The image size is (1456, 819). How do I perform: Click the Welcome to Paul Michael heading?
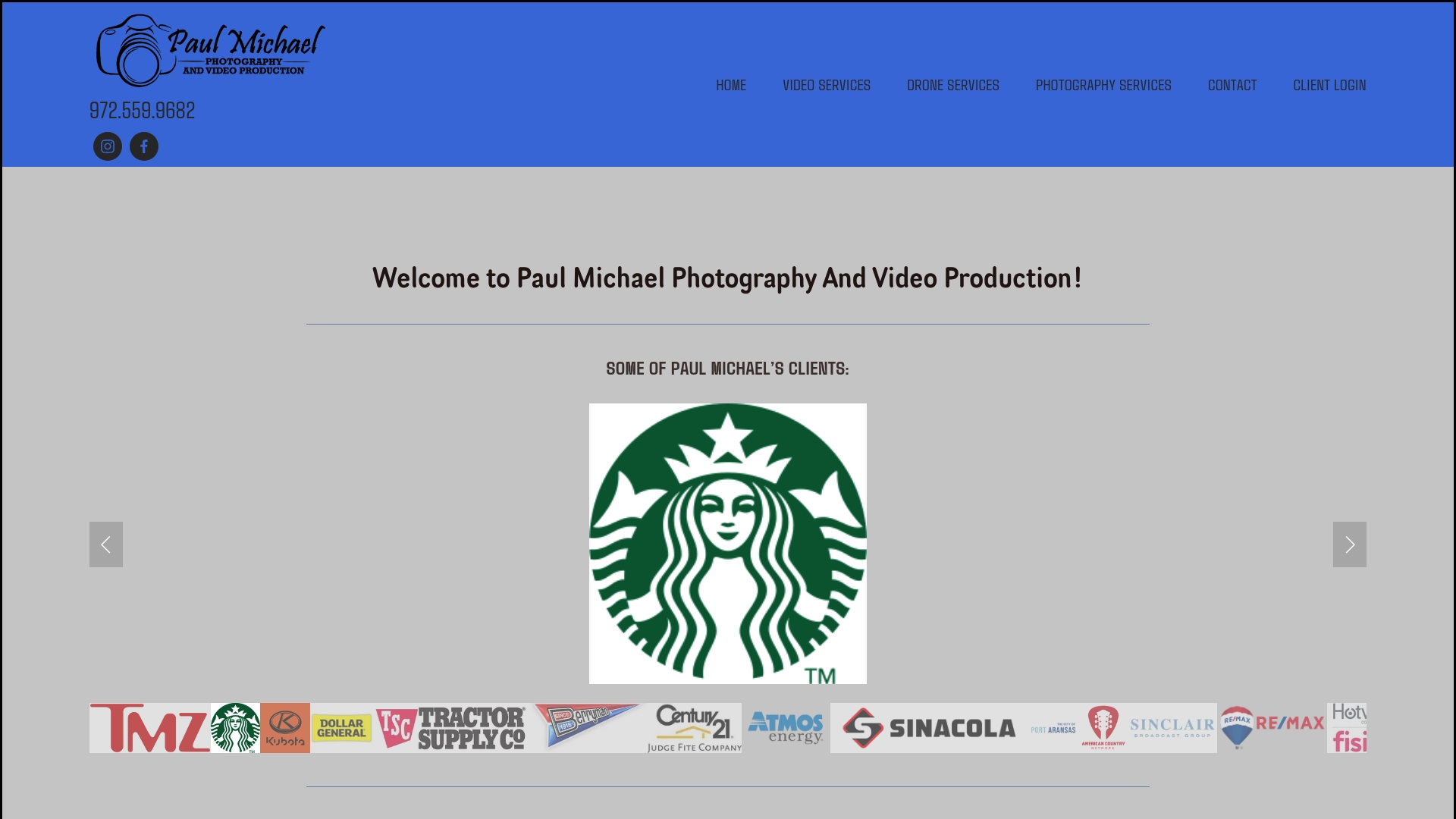tap(727, 278)
